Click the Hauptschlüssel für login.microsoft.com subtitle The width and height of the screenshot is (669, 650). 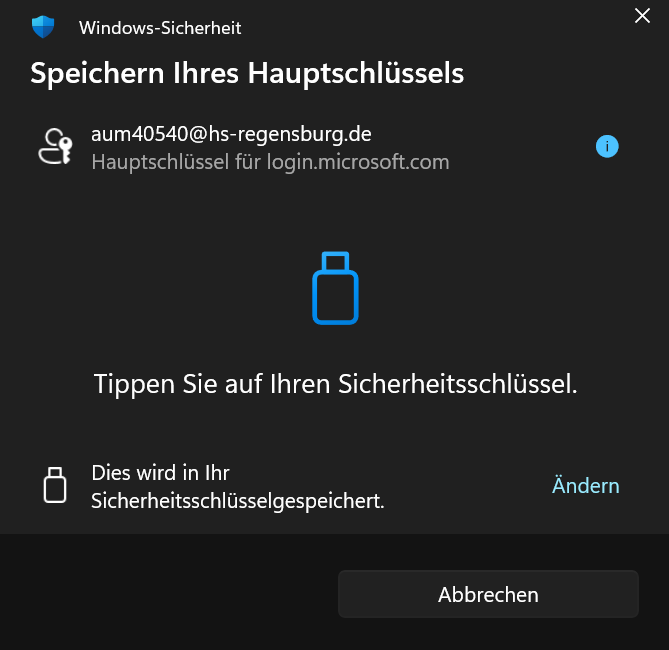[x=271, y=162]
